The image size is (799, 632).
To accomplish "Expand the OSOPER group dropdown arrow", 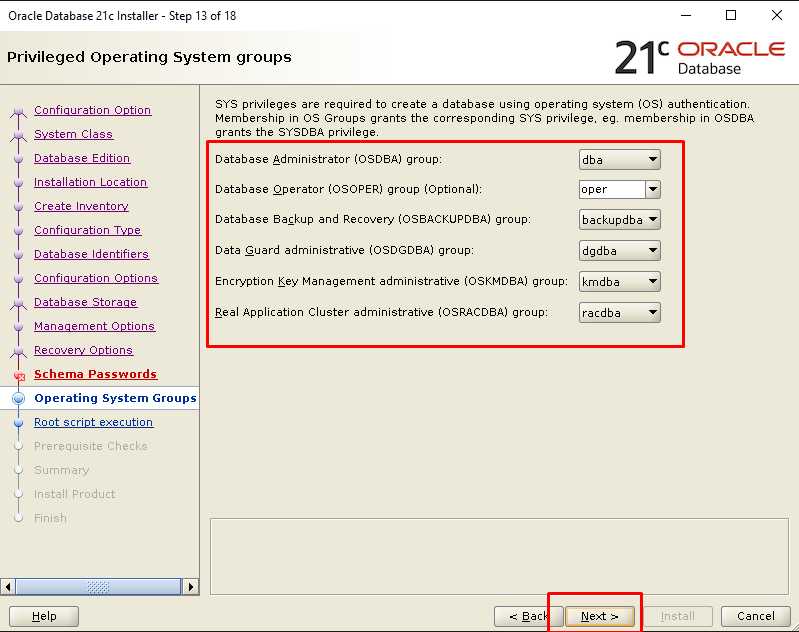I will pos(653,190).
